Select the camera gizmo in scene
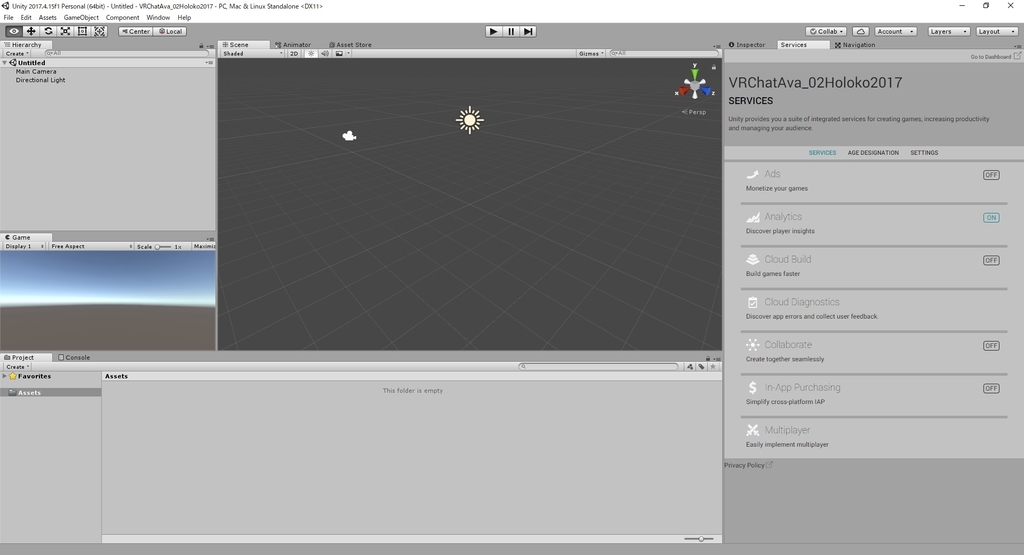1024x555 pixels. coord(349,136)
